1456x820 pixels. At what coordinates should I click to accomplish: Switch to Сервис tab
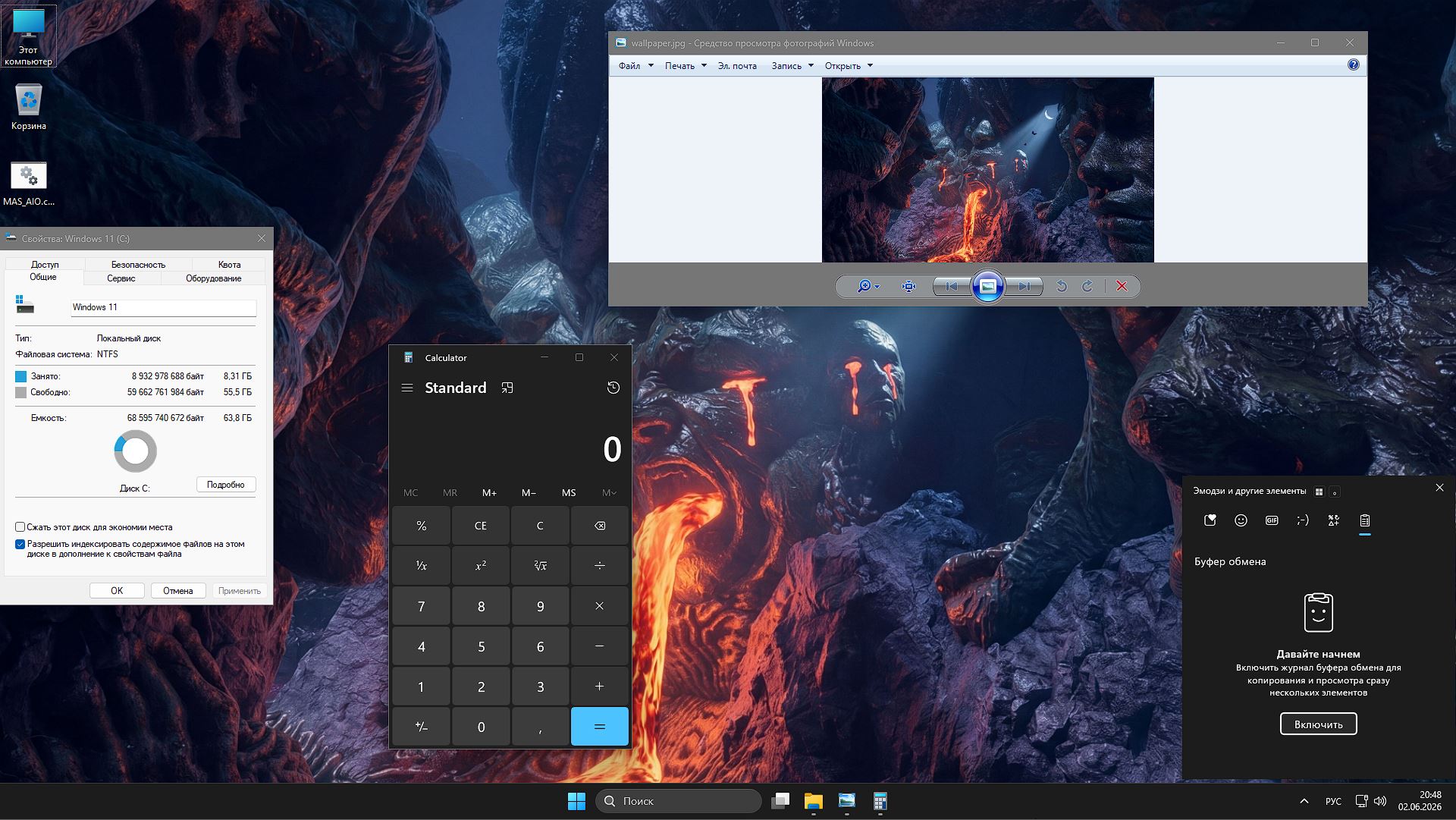[121, 278]
